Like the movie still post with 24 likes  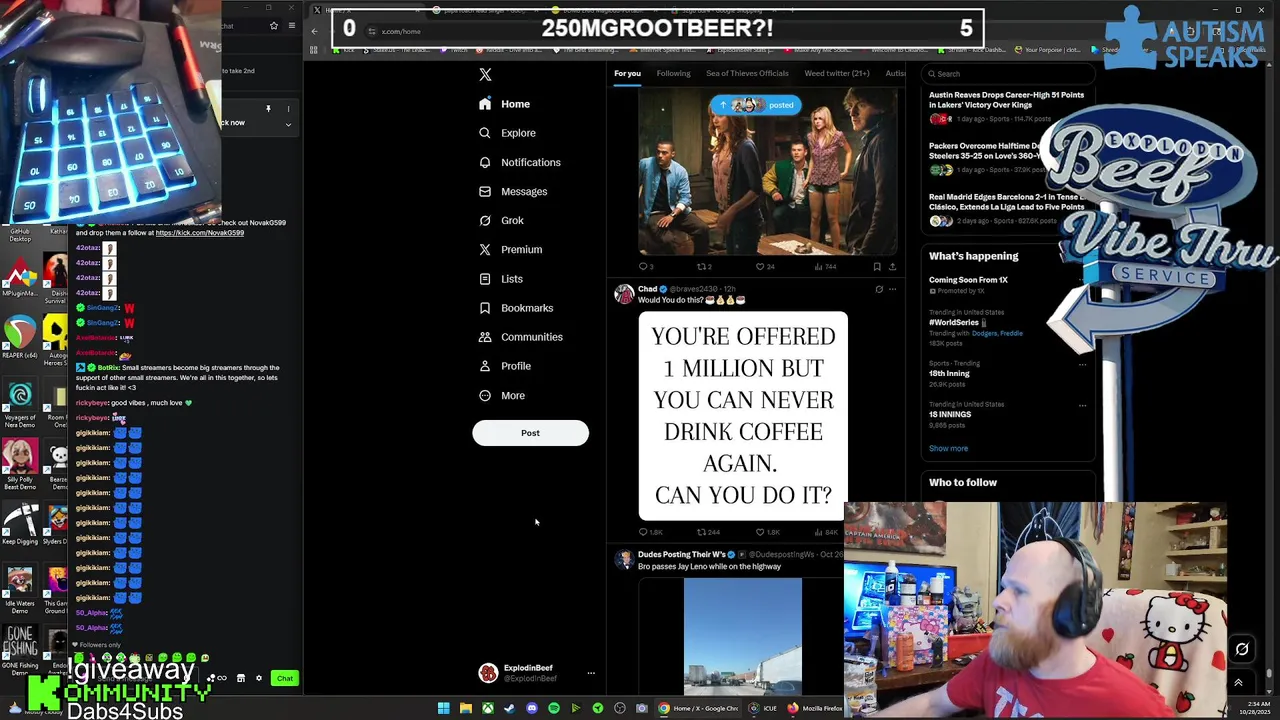pyautogui.click(x=764, y=267)
